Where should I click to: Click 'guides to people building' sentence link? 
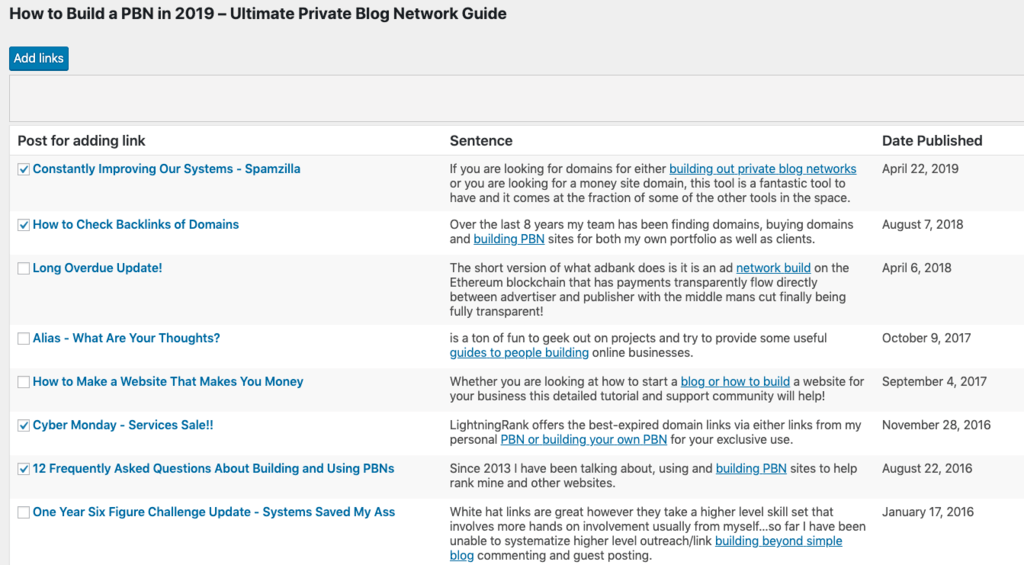519,353
